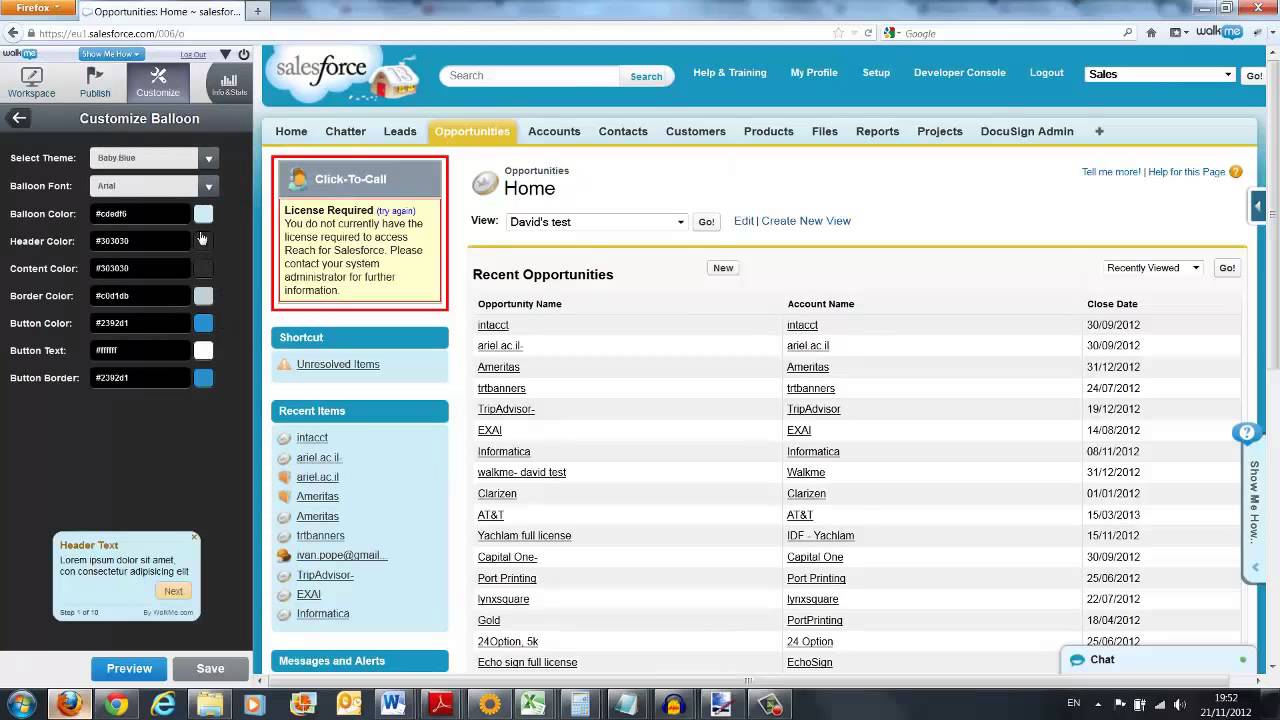Image resolution: width=1280 pixels, height=720 pixels.
Task: Open Help & Training link
Action: click(730, 73)
